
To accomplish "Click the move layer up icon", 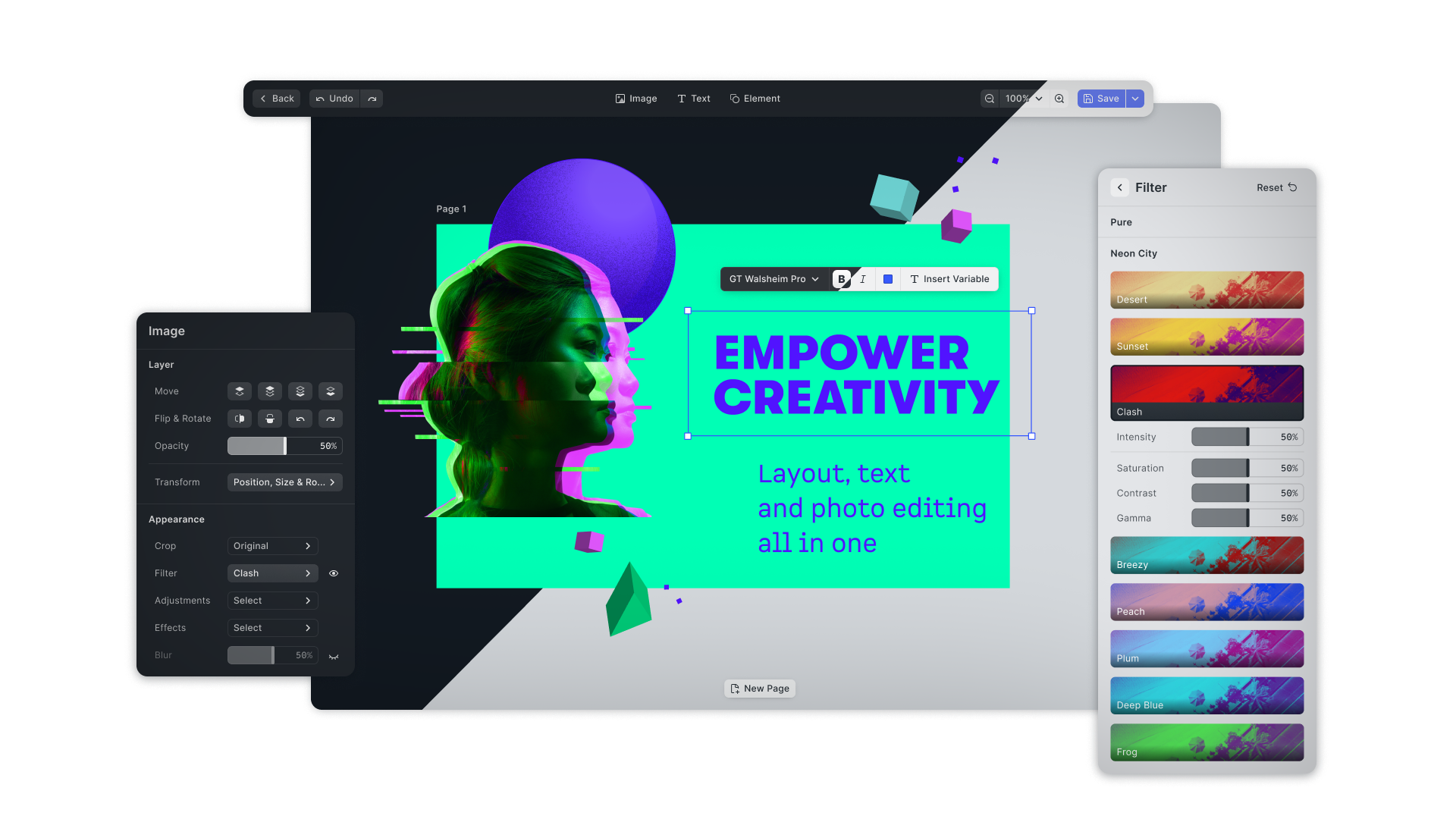I will coord(239,390).
